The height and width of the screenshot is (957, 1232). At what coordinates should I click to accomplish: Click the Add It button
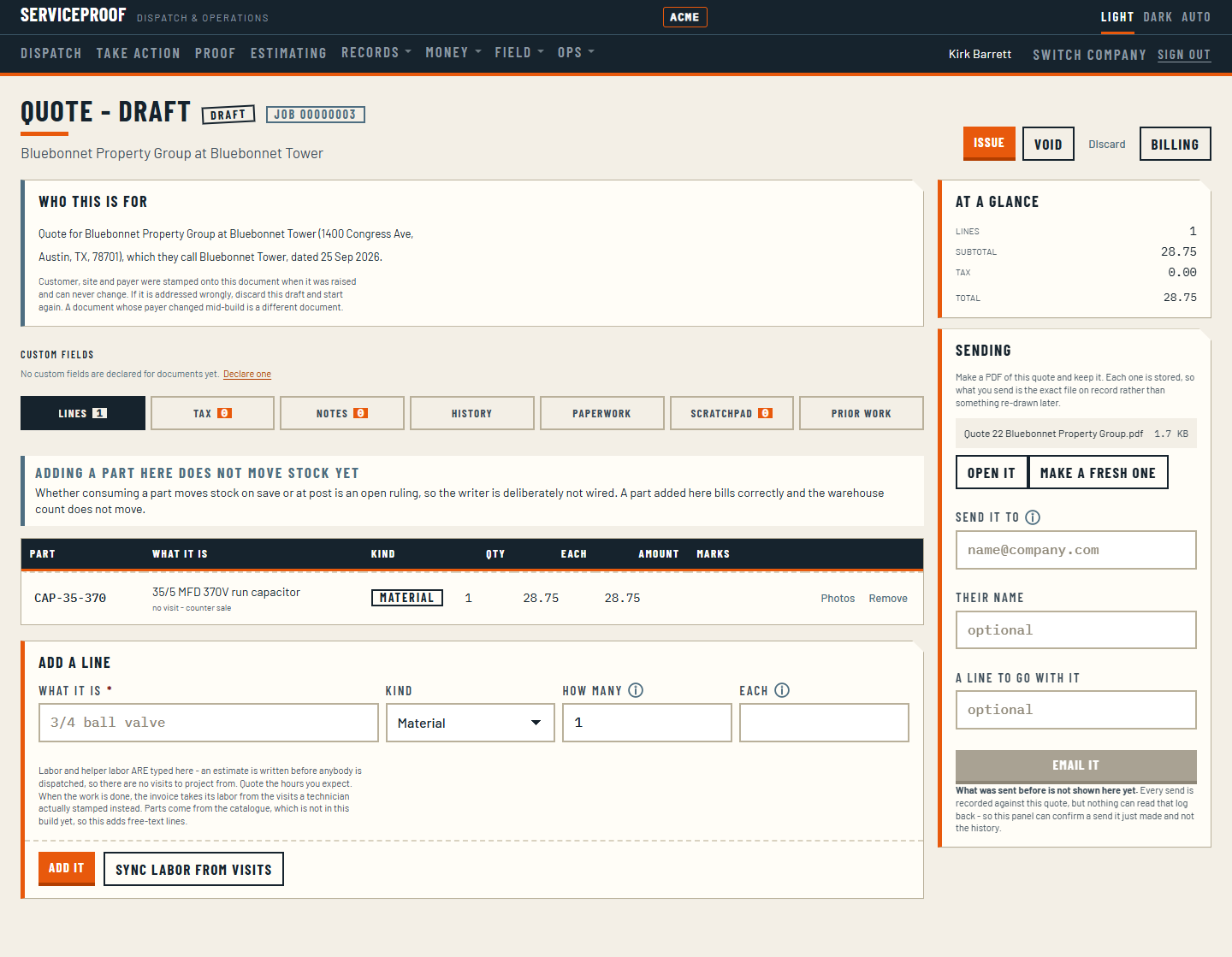[67, 868]
